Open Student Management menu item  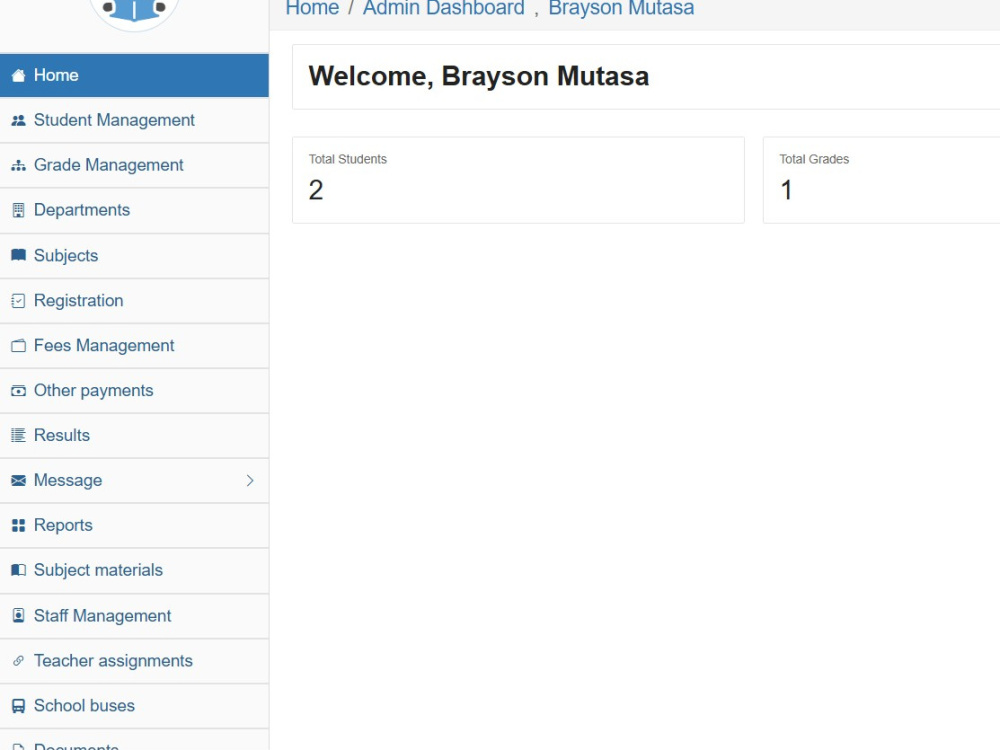pos(134,120)
